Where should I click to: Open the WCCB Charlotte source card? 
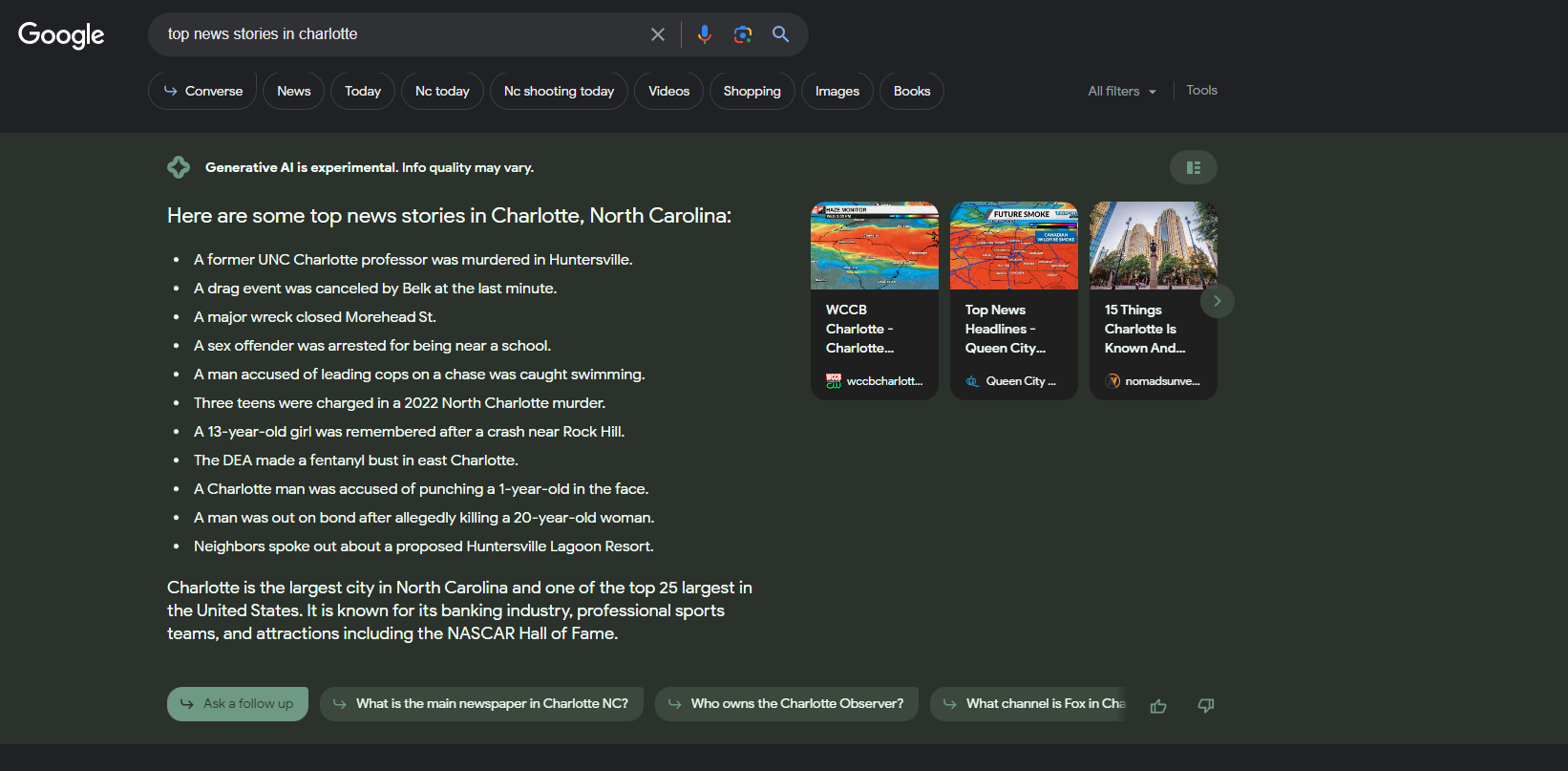875,301
